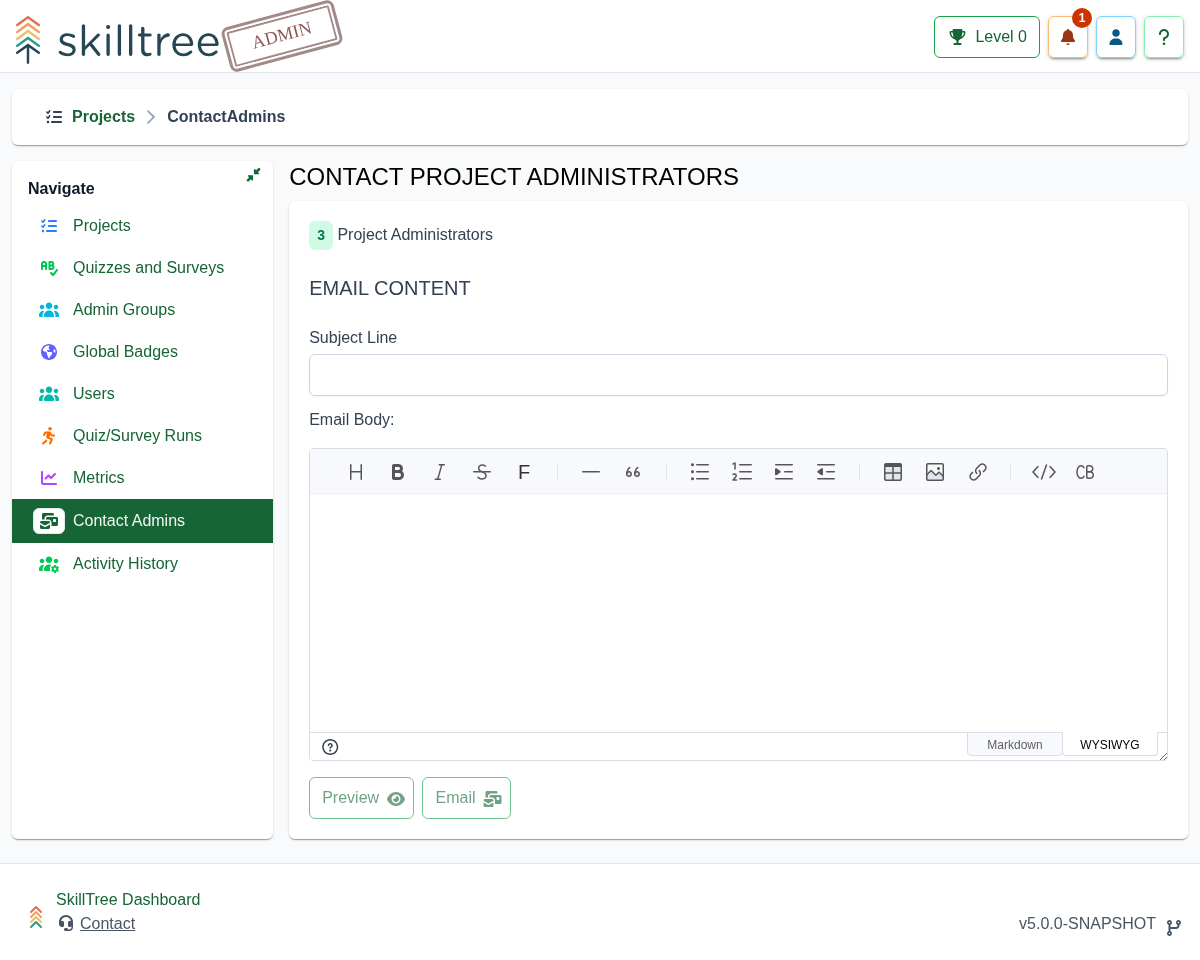This screenshot has width=1200, height=960.
Task: Insert a blockquote
Action: click(x=633, y=472)
